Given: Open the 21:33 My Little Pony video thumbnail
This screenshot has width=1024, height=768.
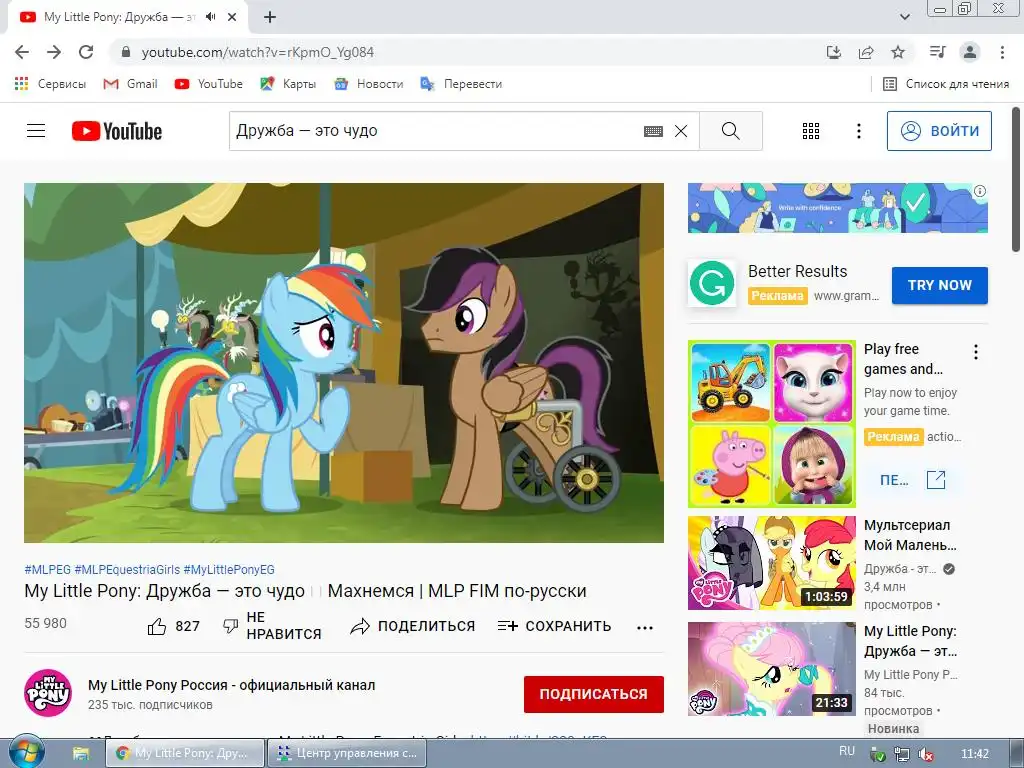Looking at the screenshot, I should point(772,669).
